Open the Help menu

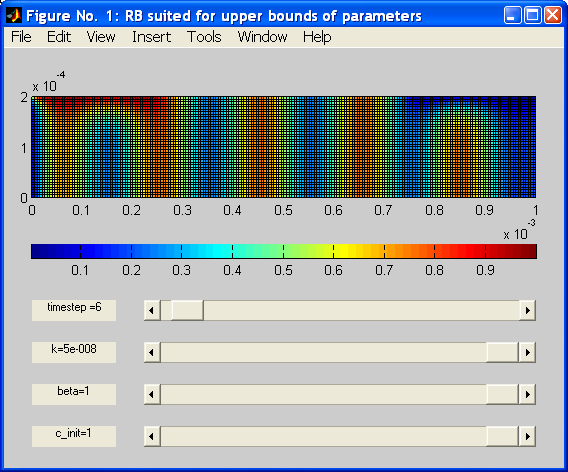tap(317, 37)
